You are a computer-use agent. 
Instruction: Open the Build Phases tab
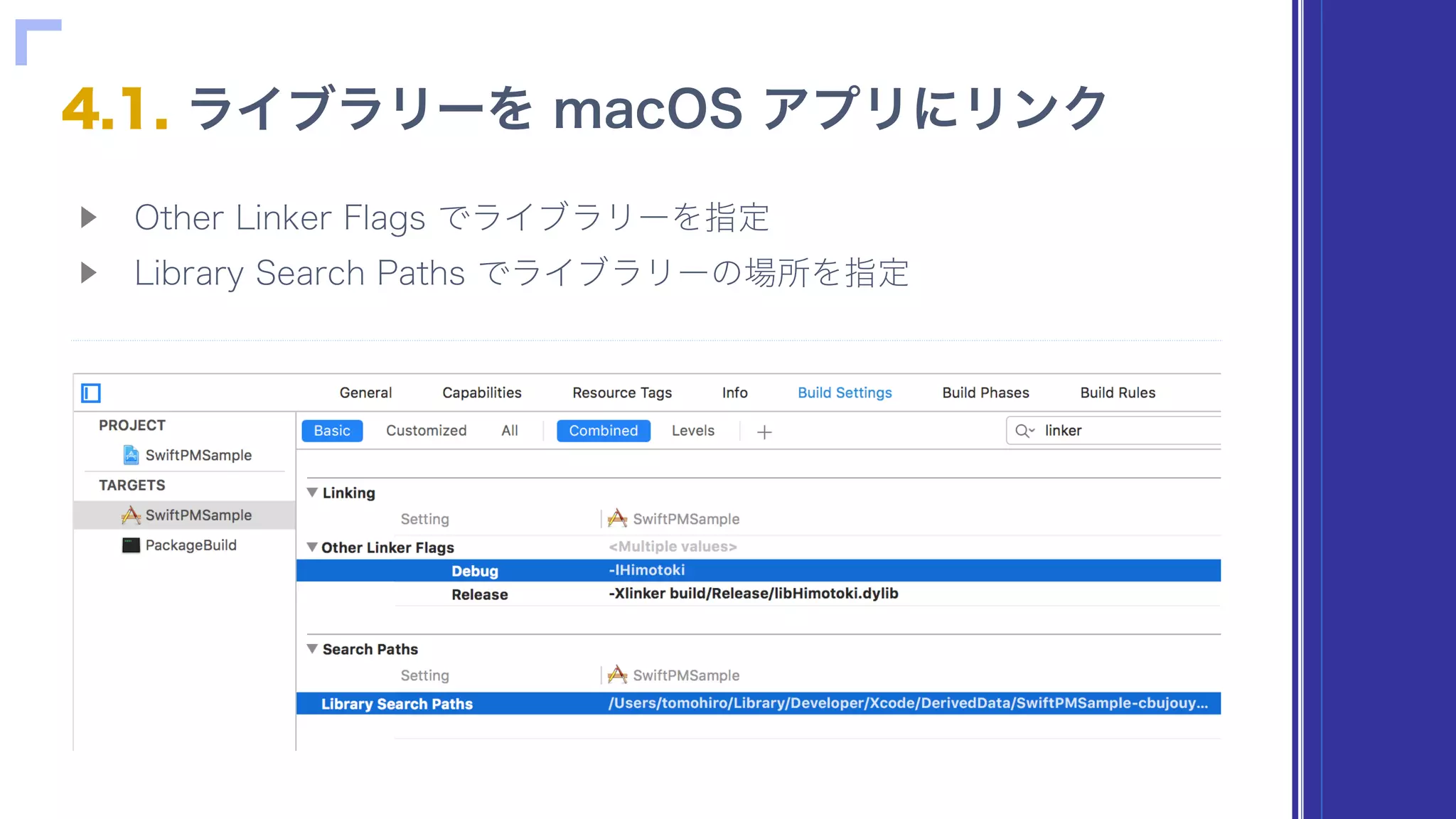pos(985,392)
